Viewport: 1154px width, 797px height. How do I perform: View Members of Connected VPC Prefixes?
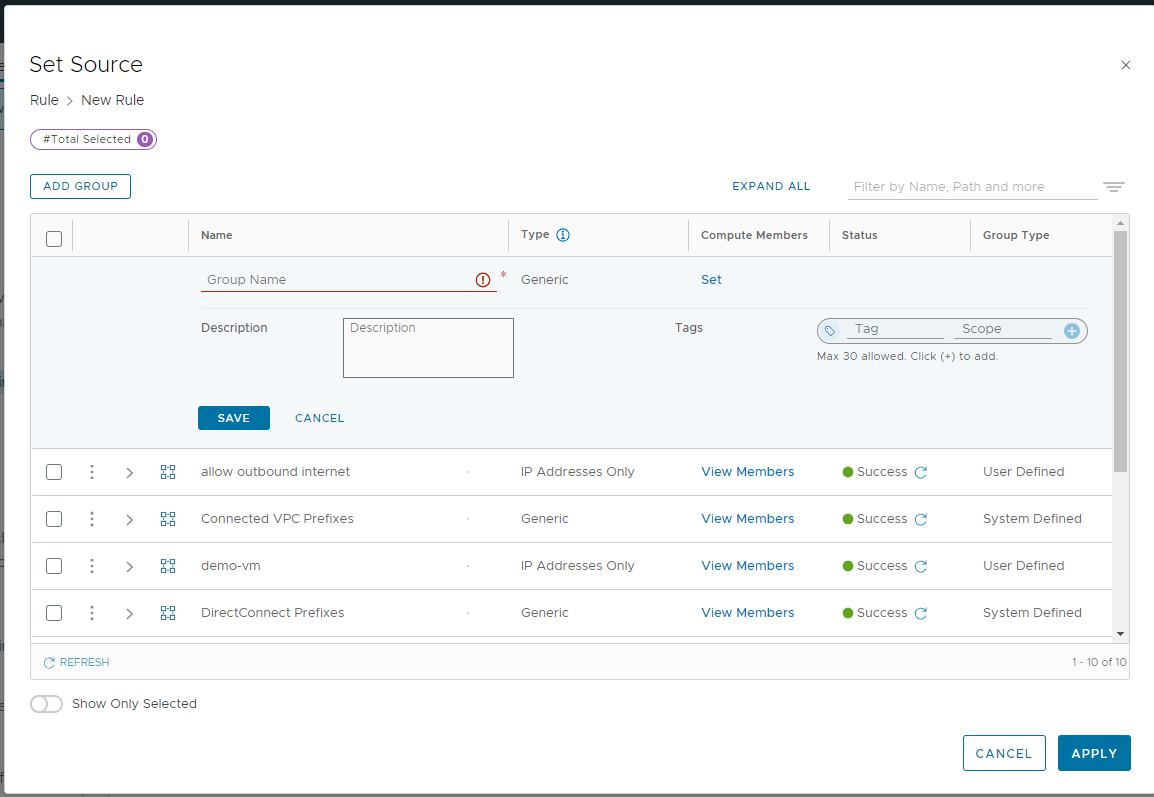pos(747,519)
